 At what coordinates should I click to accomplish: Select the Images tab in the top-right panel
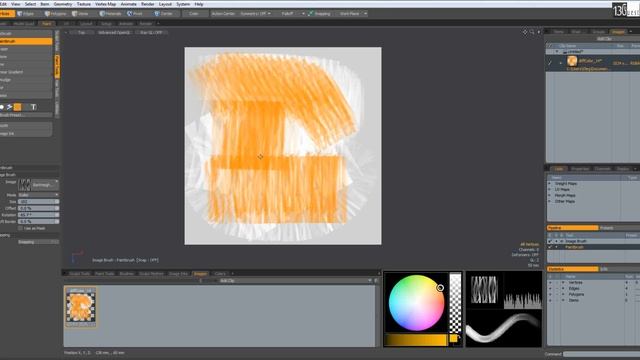(x=618, y=31)
